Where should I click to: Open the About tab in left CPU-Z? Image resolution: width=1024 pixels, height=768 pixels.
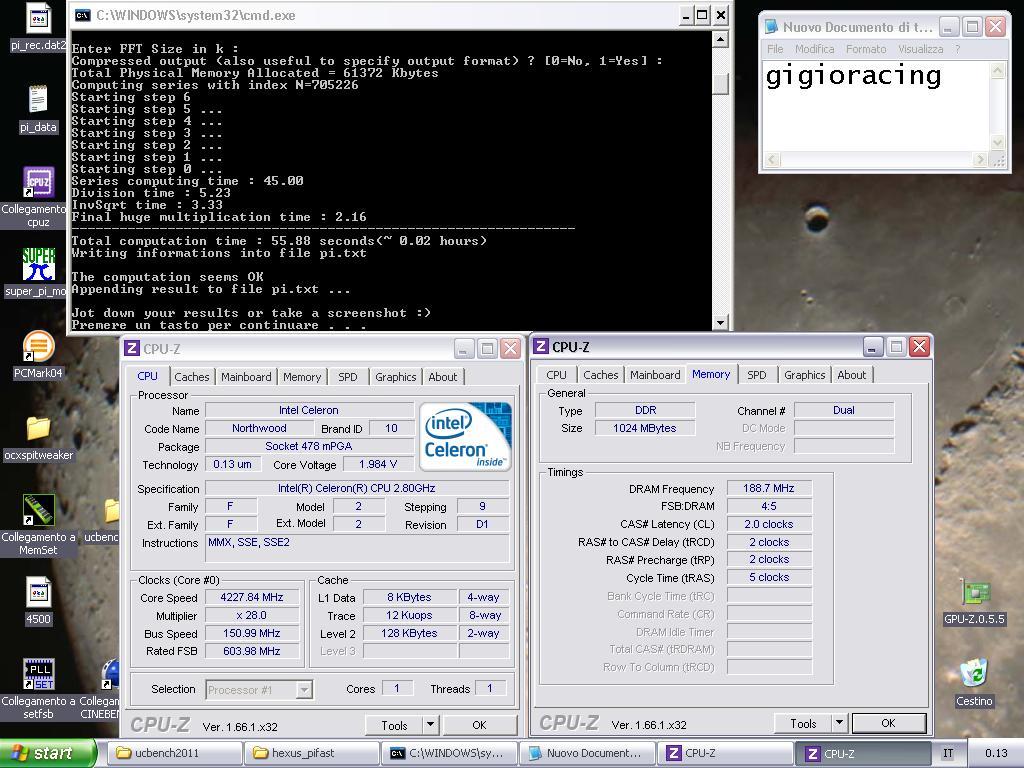coord(443,377)
